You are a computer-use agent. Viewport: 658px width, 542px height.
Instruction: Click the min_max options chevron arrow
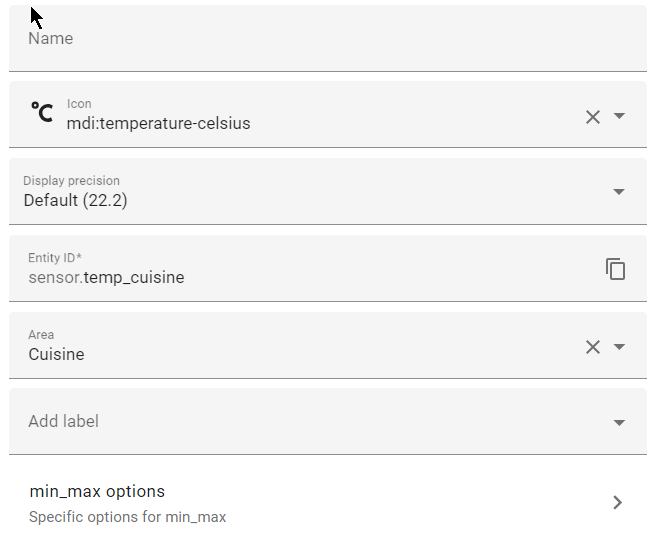coord(617,502)
